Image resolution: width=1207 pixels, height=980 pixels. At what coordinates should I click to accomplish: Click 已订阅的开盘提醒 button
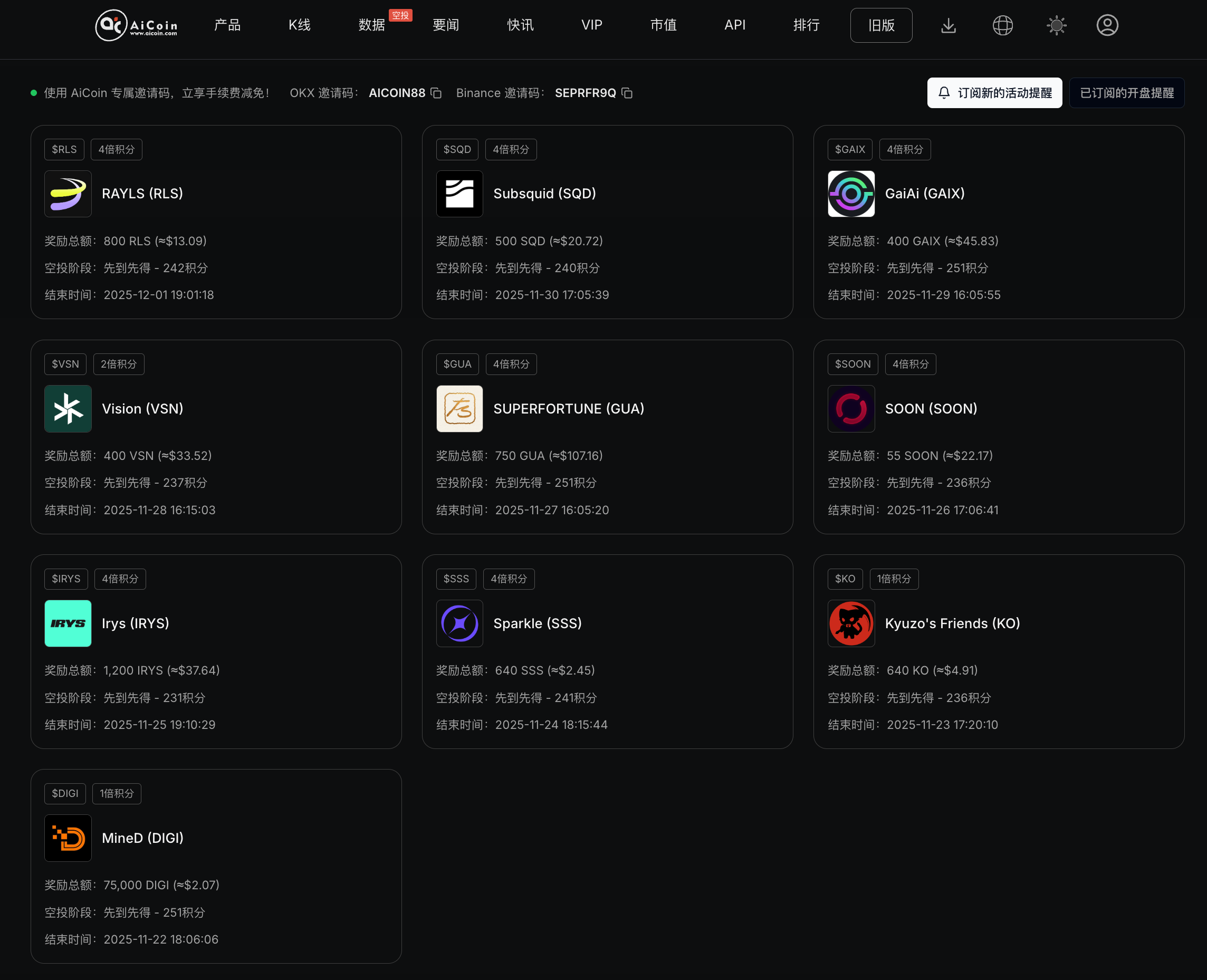click(1127, 93)
